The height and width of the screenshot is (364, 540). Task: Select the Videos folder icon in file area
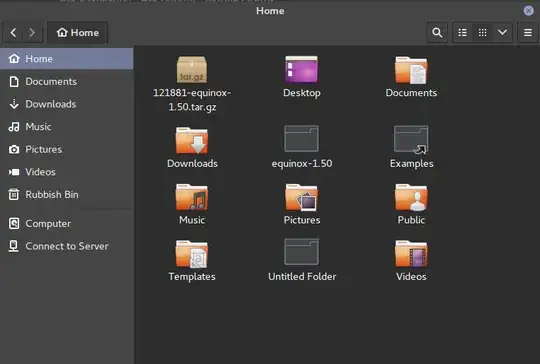411,254
